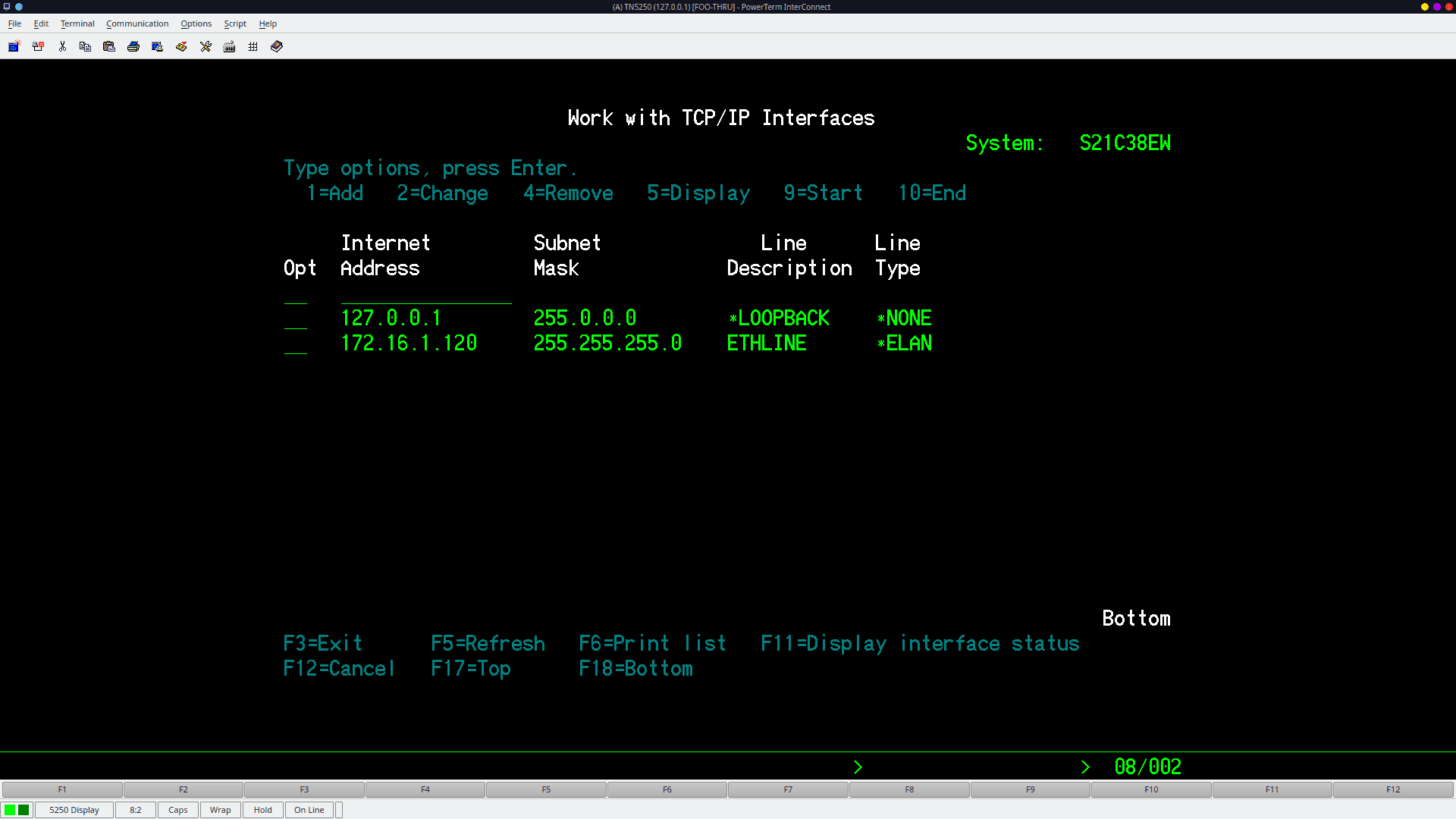Select the Cut scissors icon

click(62, 46)
